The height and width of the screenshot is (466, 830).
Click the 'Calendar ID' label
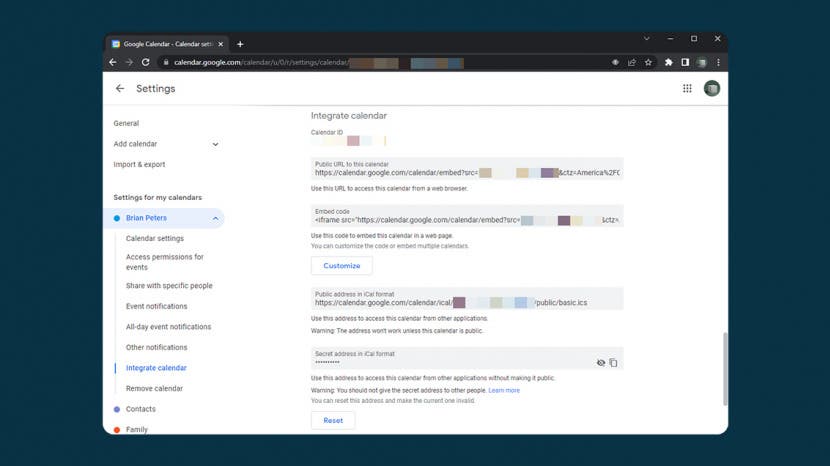[327, 132]
